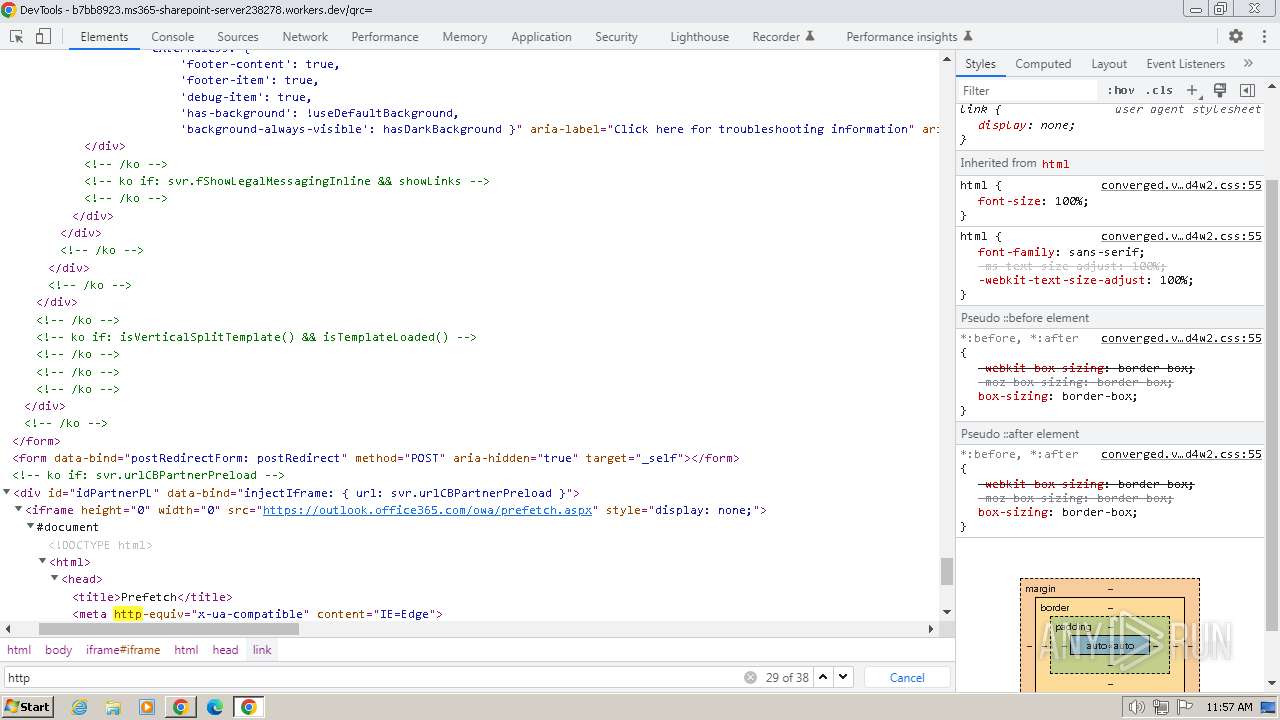
Task: Focus the http search input field
Action: [372, 677]
